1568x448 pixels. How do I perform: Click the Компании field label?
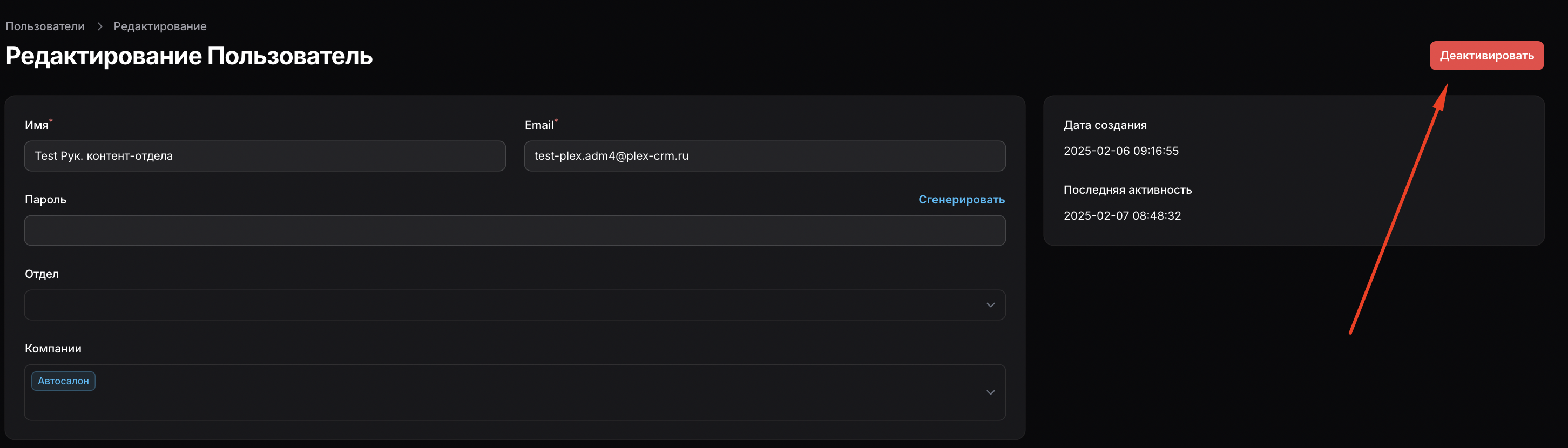(x=53, y=349)
